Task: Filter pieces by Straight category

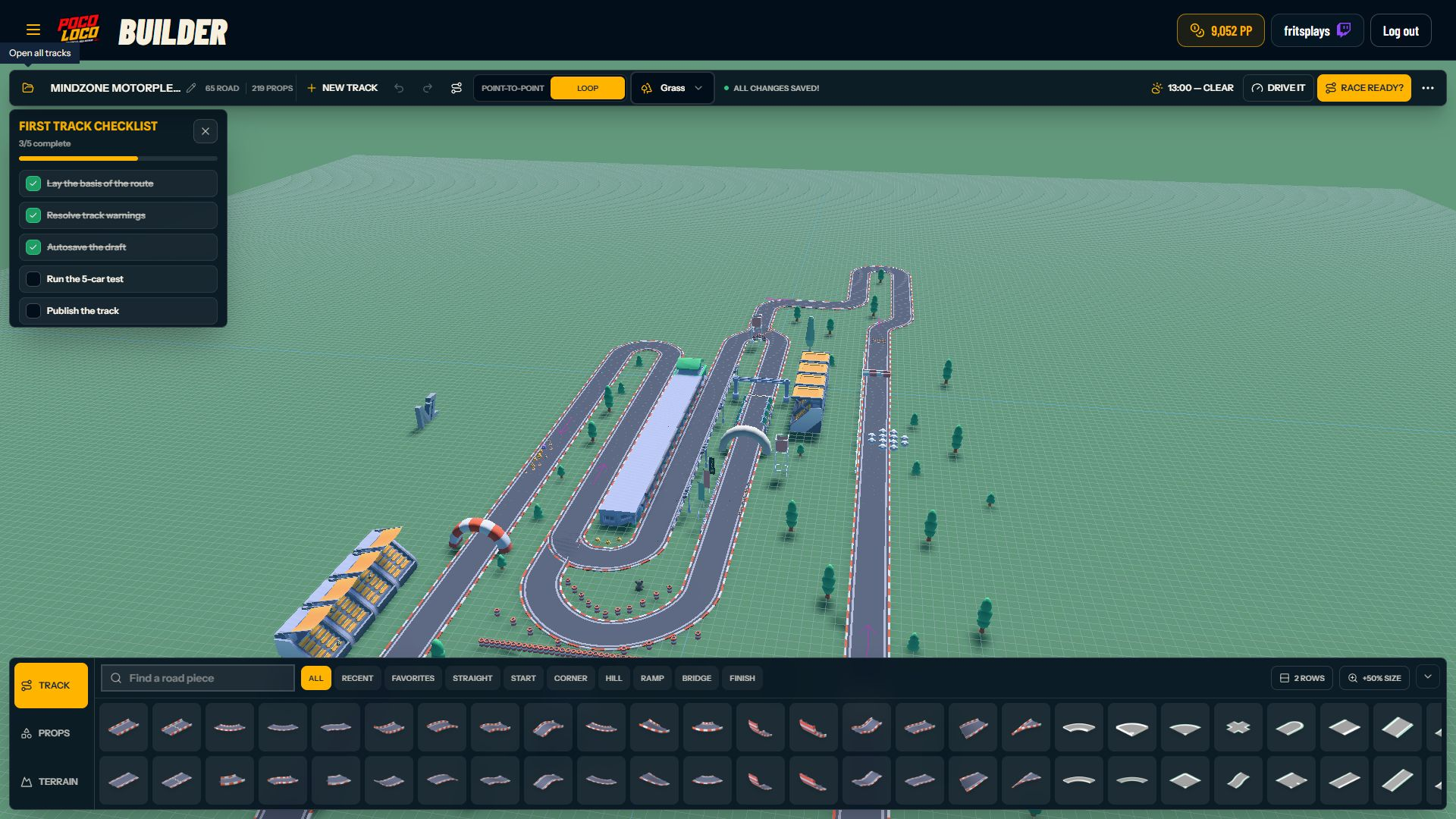Action: [x=472, y=678]
